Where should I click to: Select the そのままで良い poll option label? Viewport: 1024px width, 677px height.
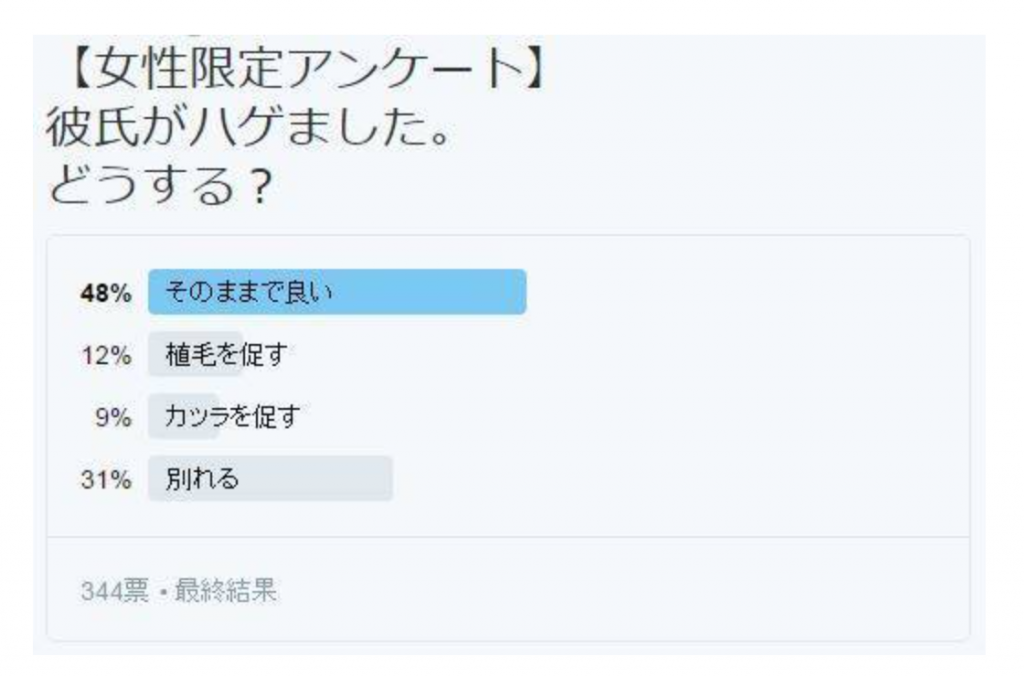249,292
